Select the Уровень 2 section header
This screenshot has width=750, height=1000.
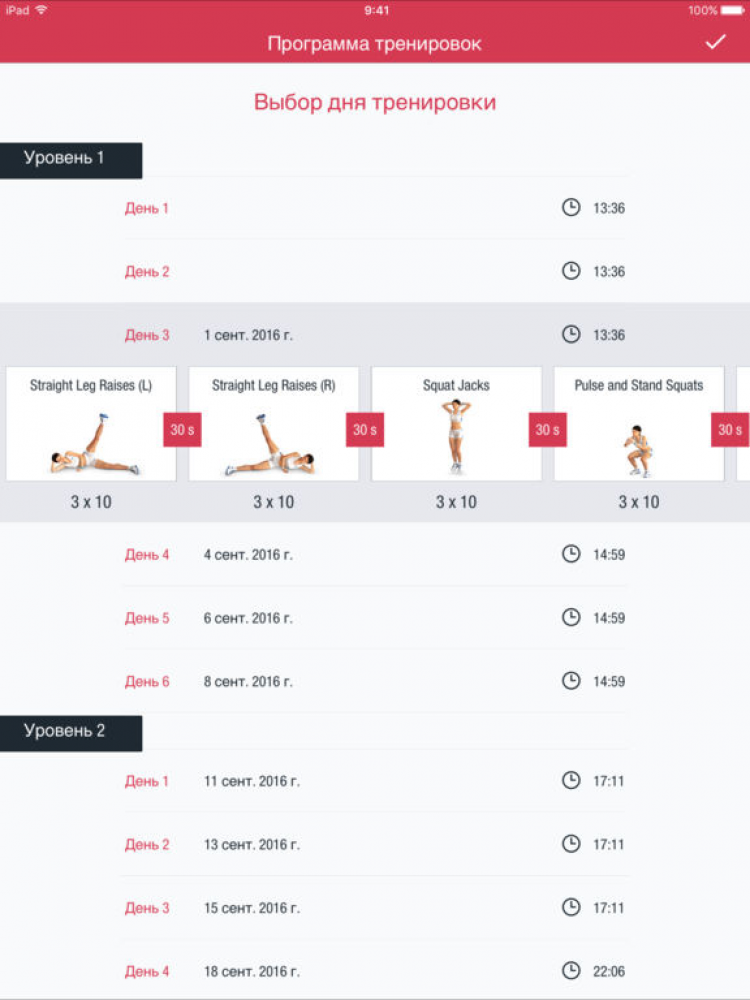click(x=70, y=732)
